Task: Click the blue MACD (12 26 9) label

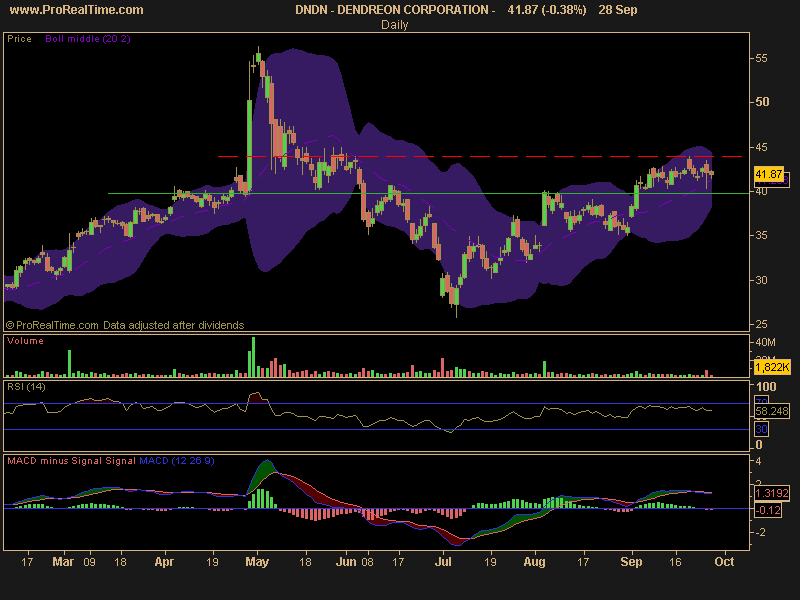Action: click(x=177, y=461)
